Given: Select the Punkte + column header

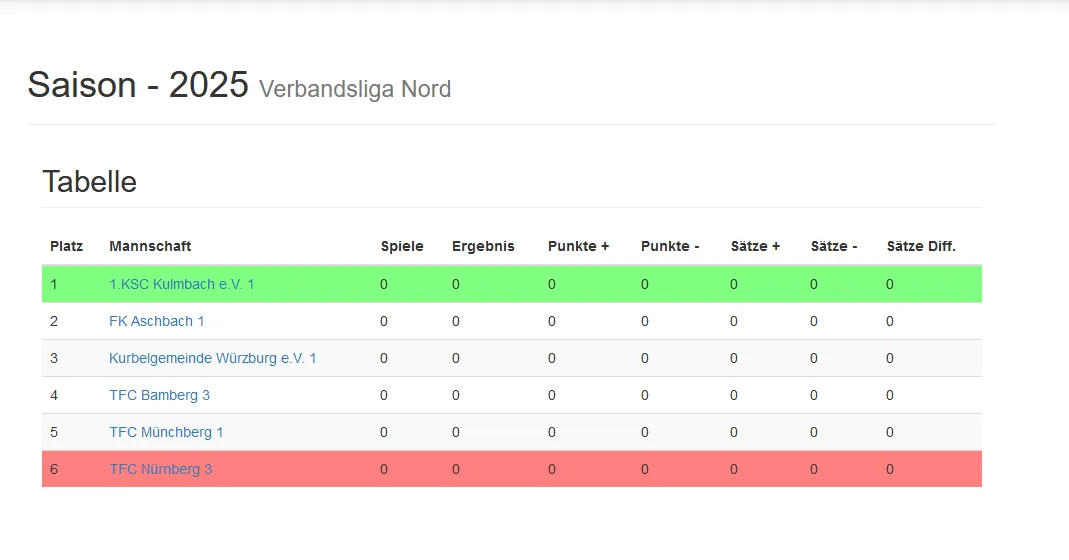Looking at the screenshot, I should tap(578, 246).
